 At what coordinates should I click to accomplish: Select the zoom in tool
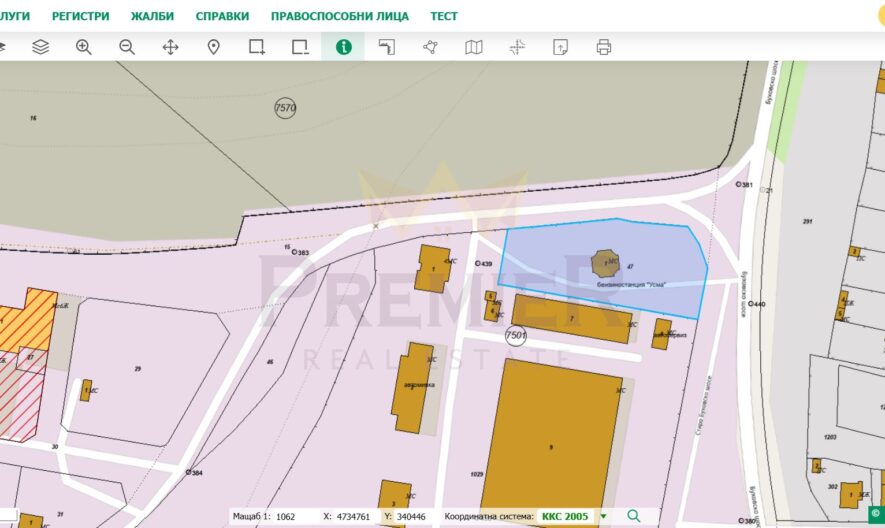pos(84,47)
